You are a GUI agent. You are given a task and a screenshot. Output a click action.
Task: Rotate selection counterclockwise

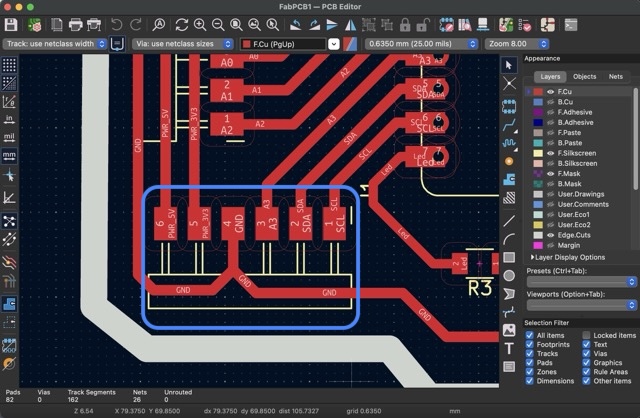tap(296, 25)
